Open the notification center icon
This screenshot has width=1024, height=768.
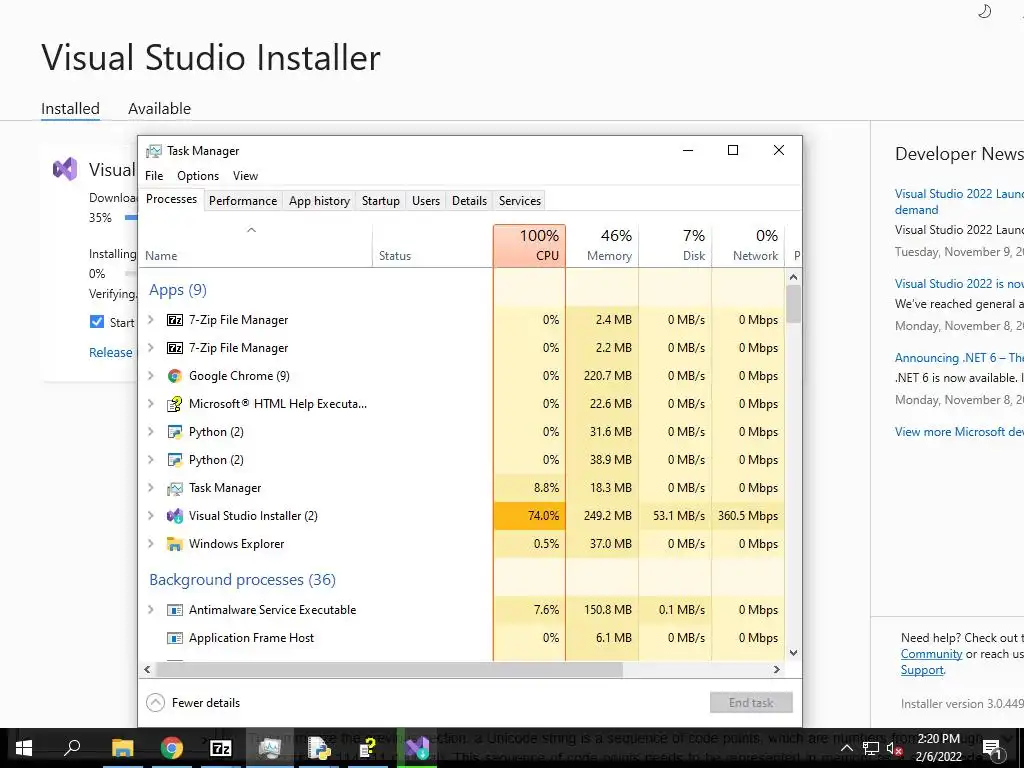[x=992, y=748]
